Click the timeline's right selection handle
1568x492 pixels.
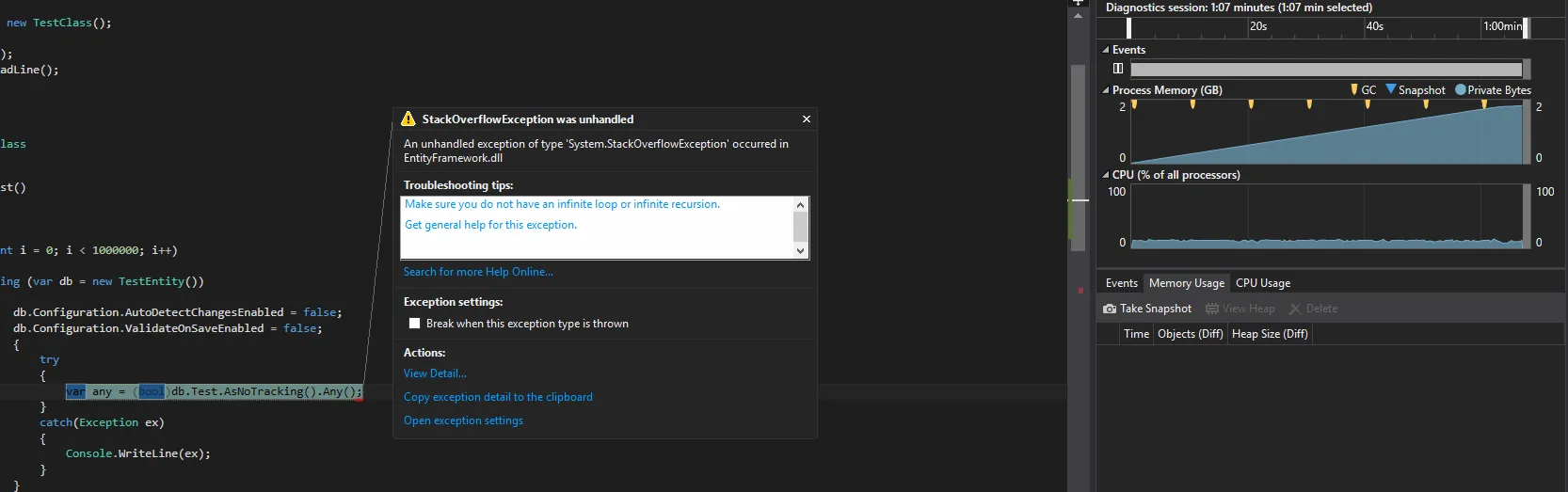coord(1526,27)
